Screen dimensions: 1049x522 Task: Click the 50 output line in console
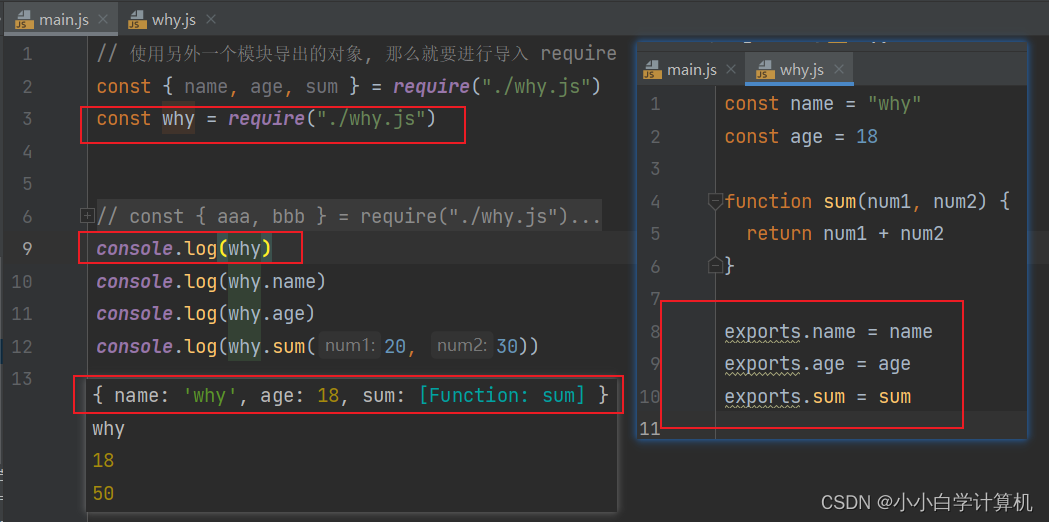point(103,494)
